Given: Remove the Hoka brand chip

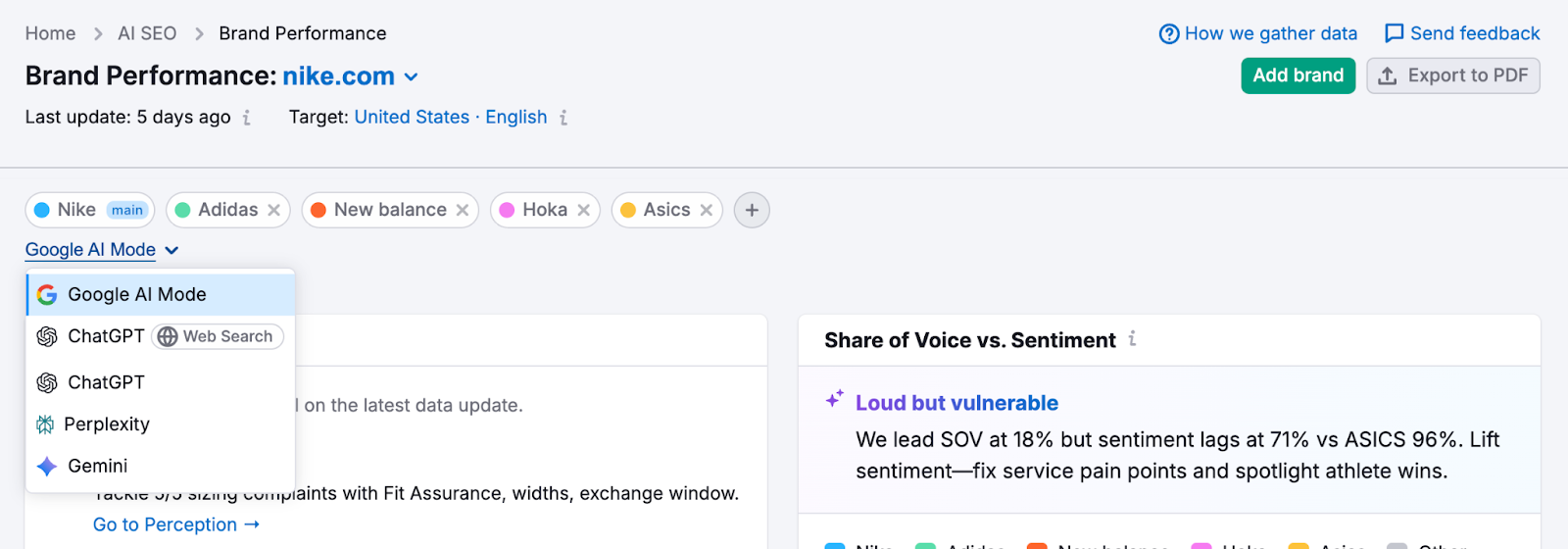Looking at the screenshot, I should (x=583, y=210).
